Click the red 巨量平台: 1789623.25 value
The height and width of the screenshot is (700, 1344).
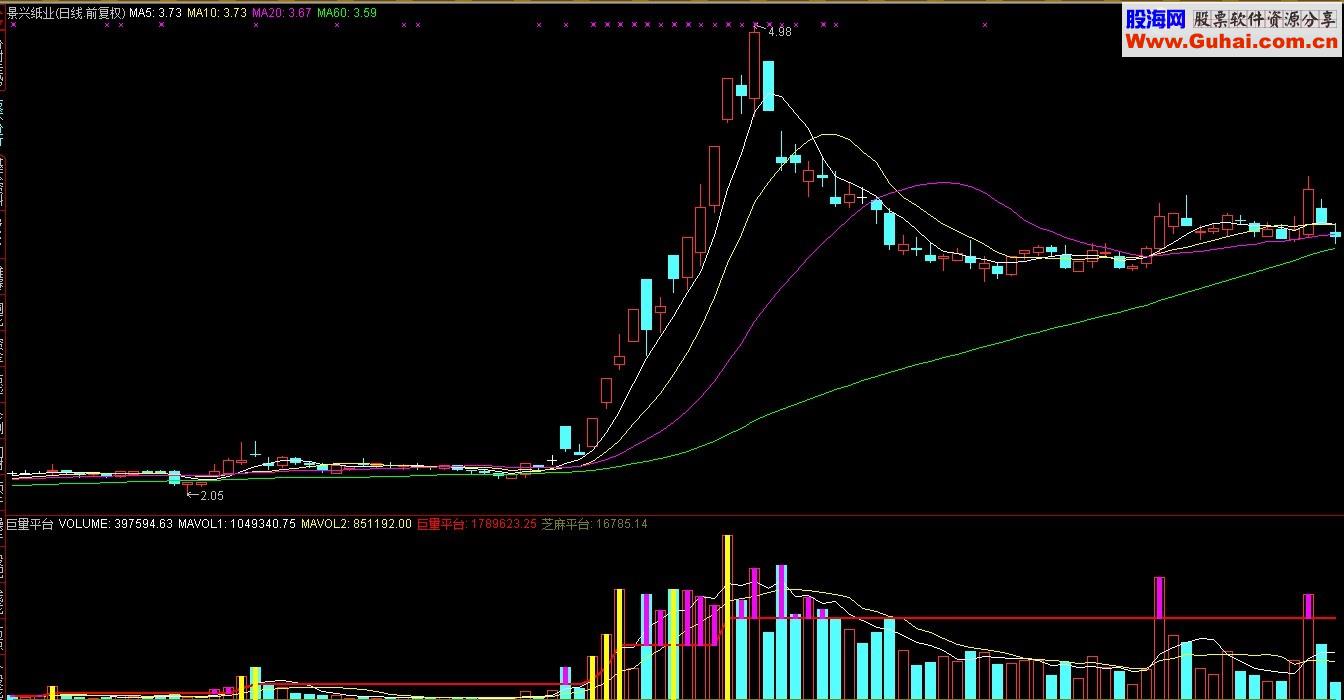pos(476,523)
